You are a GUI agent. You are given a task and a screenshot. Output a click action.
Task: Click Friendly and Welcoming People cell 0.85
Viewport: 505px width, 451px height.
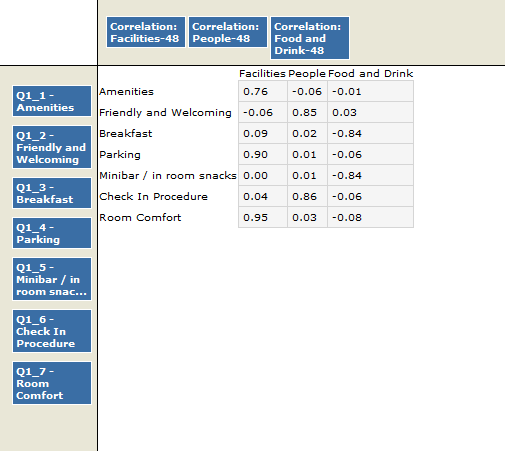point(307,112)
